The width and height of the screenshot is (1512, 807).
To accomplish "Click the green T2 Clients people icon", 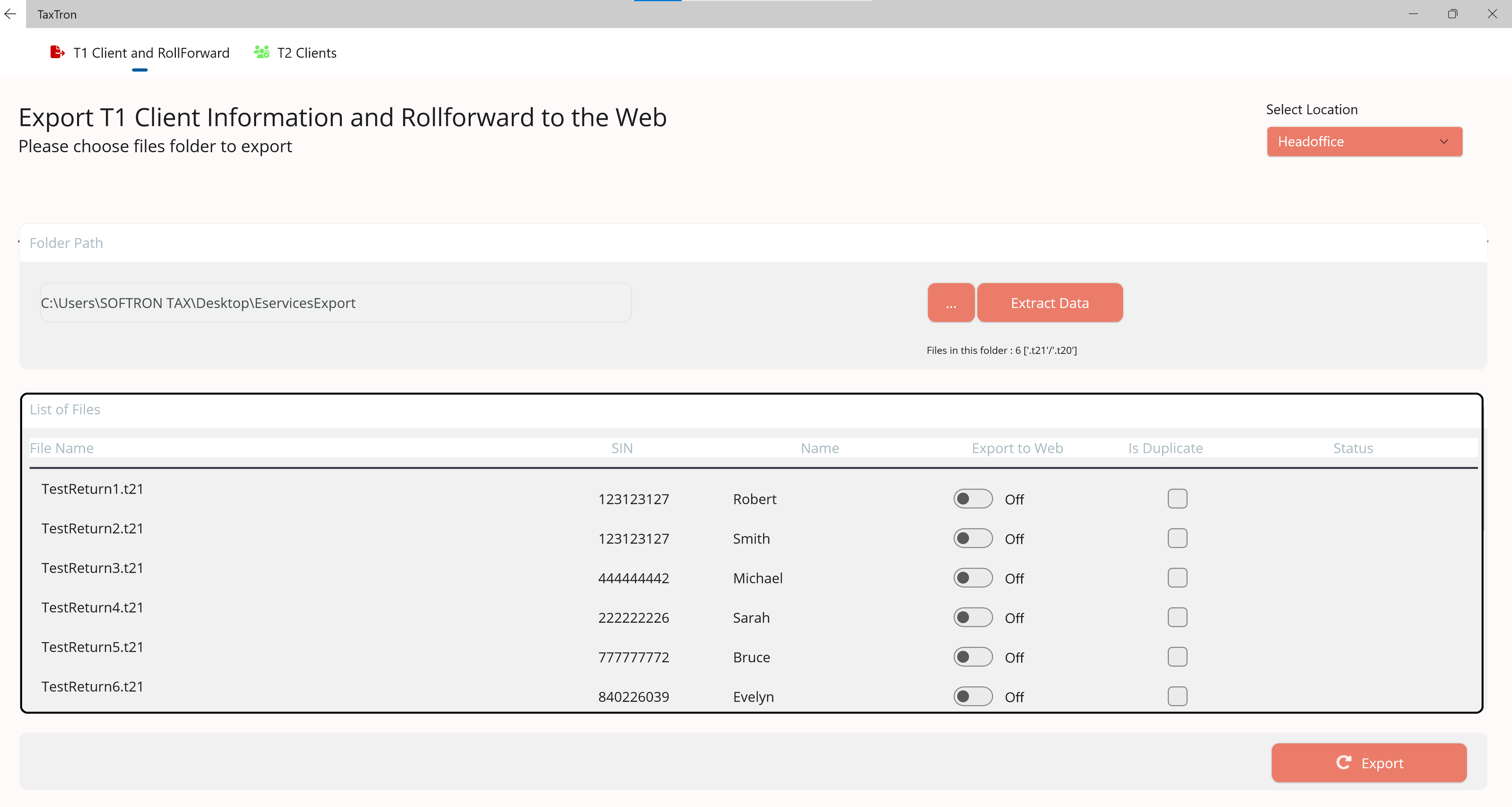I will coord(261,52).
